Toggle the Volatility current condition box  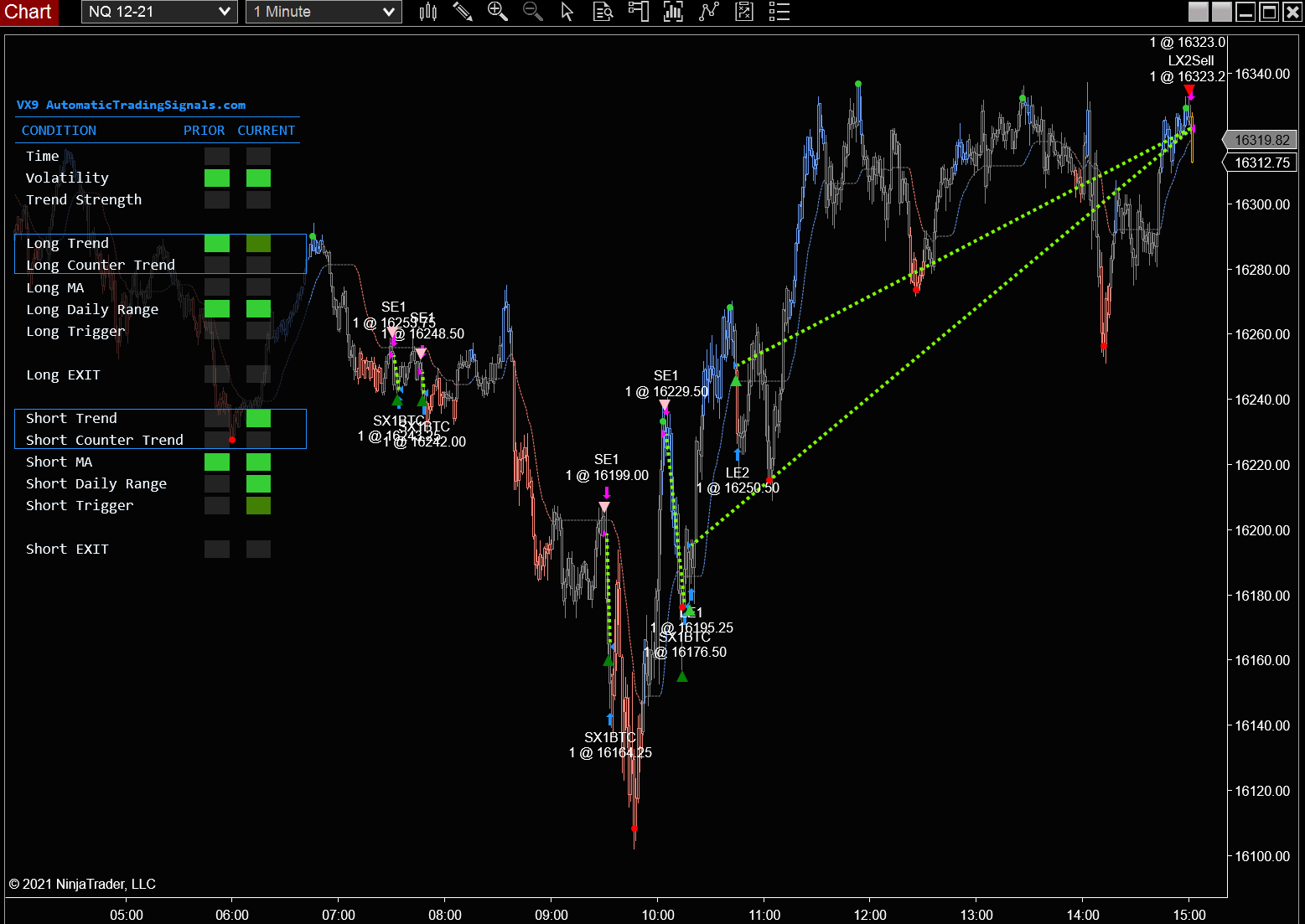click(x=258, y=178)
